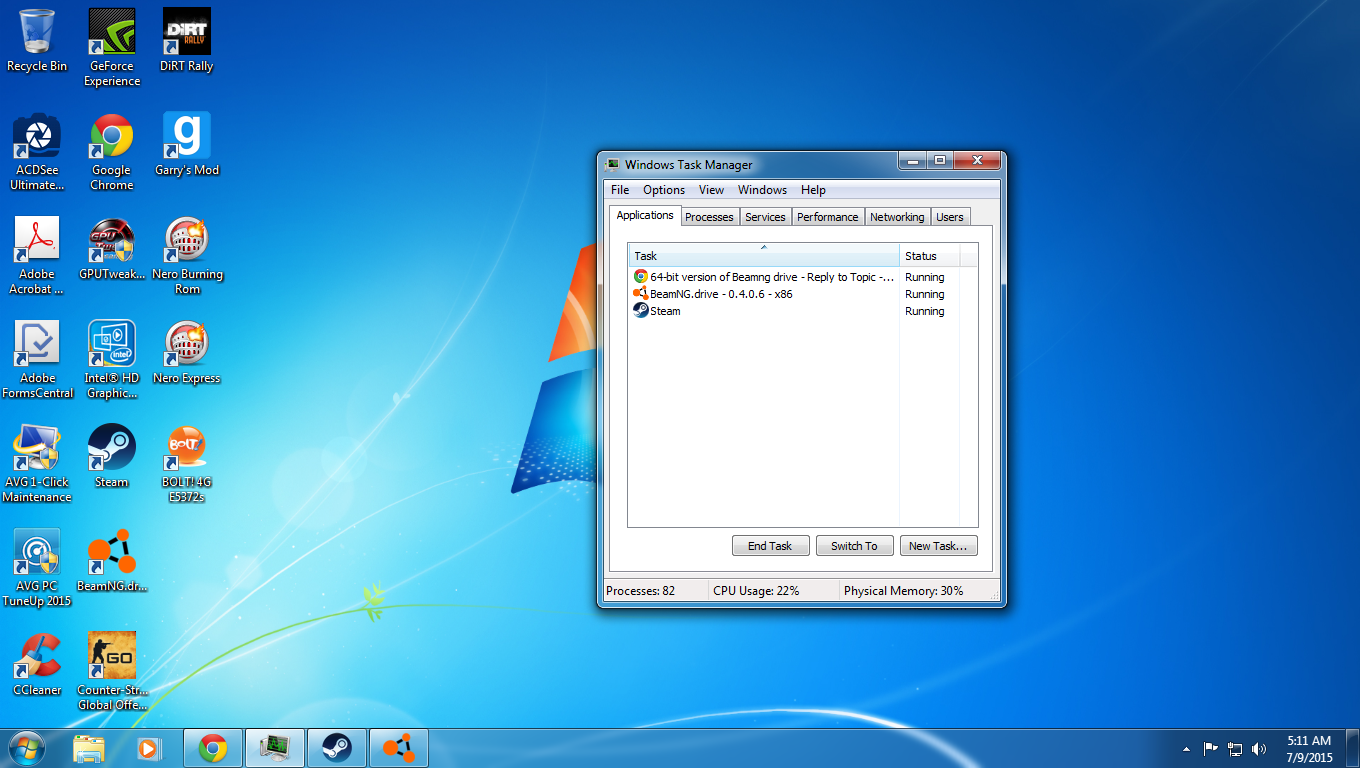Screen dimensions: 1360x768
Task: Switch to Chrome on the taskbar
Action: [x=212, y=748]
